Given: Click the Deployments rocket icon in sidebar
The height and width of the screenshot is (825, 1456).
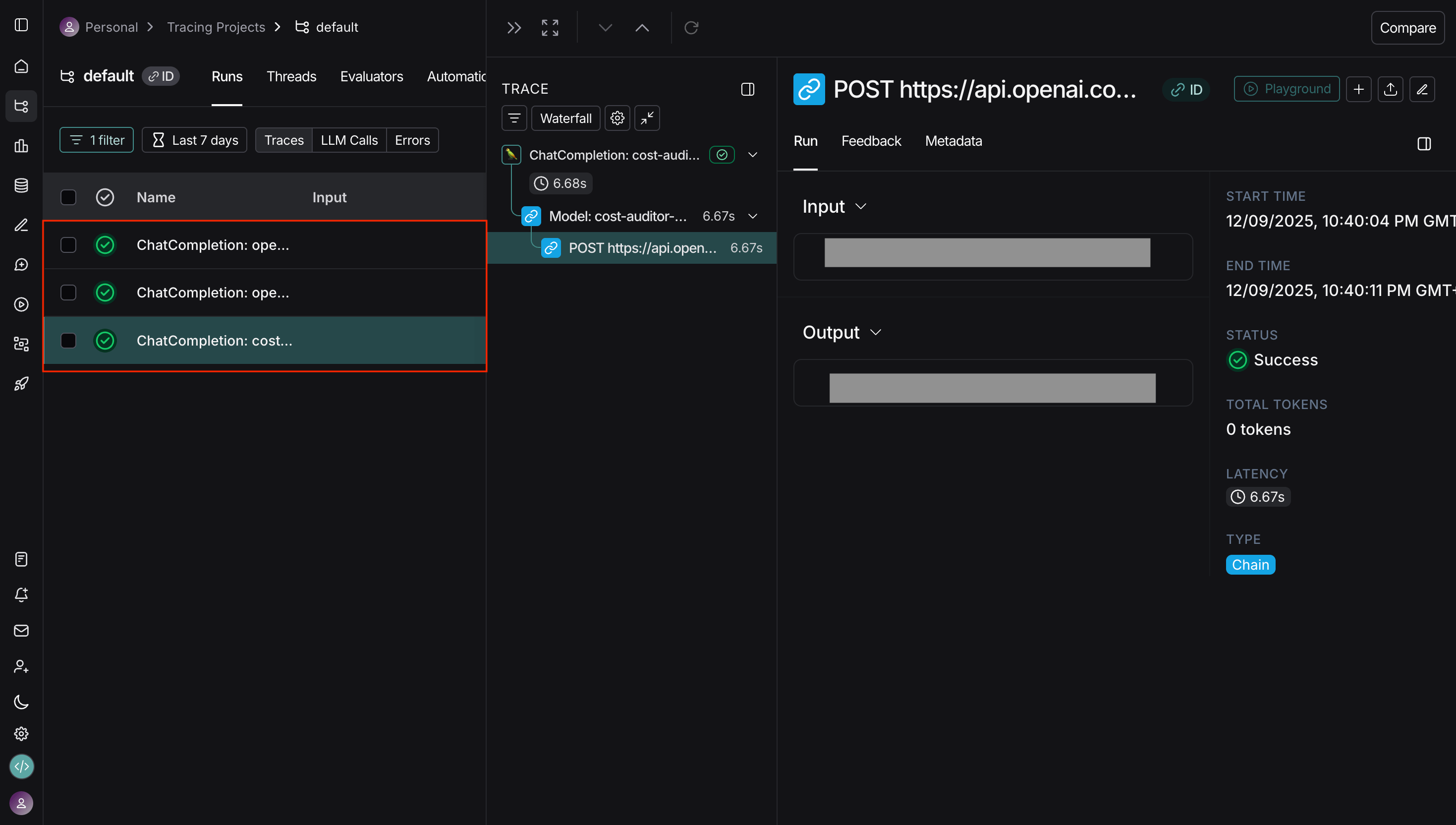Looking at the screenshot, I should coord(21,384).
